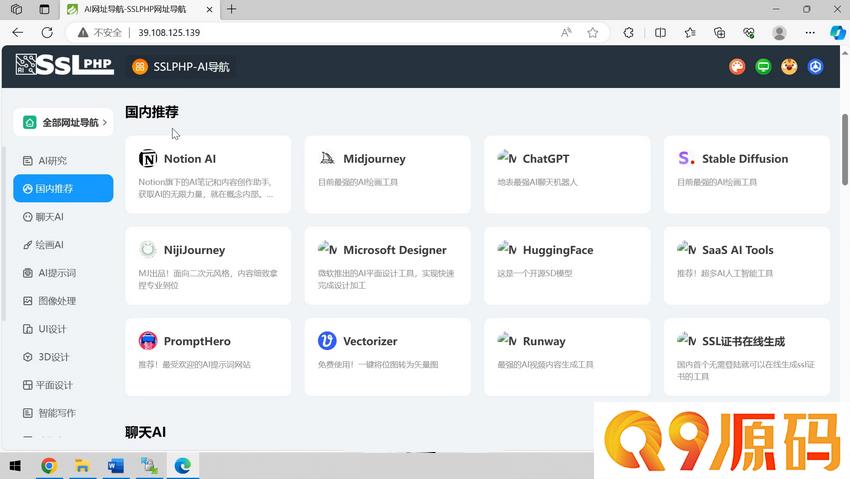Click the ChatGPT card broken image icon
Image resolution: width=850 pixels, height=479 pixels.
coord(507,157)
